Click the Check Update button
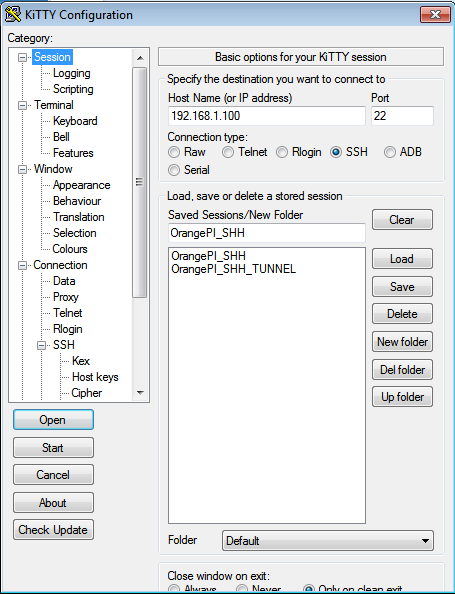455x594 pixels. tap(53, 530)
